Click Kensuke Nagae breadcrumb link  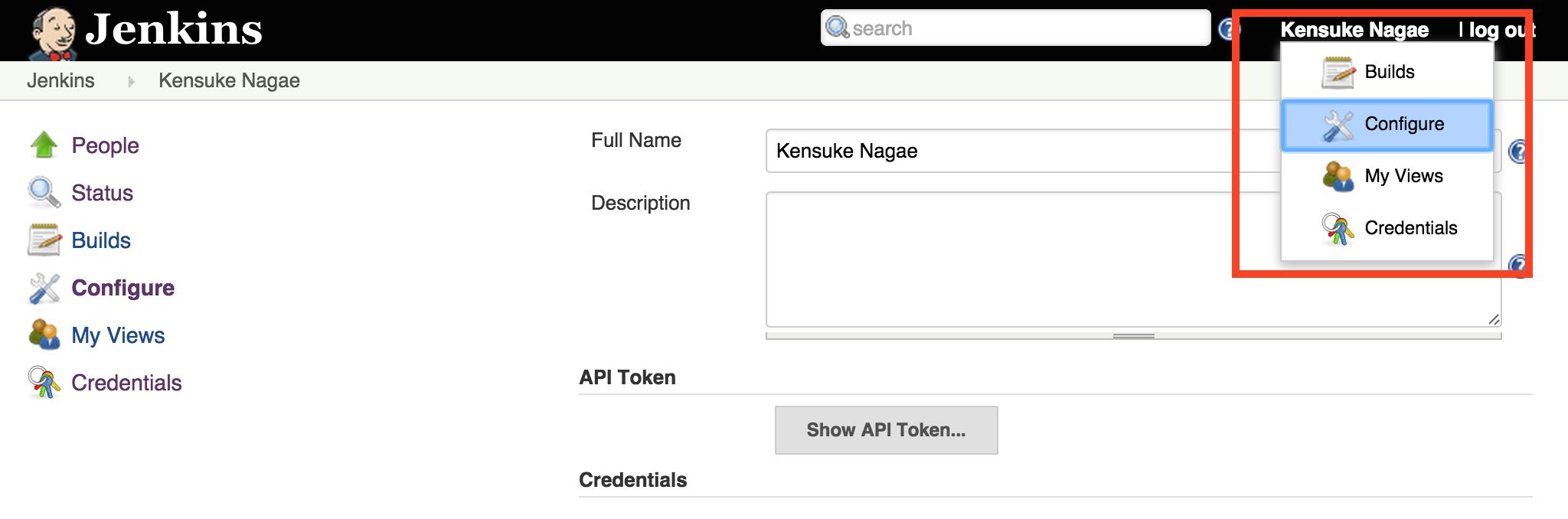coord(229,80)
